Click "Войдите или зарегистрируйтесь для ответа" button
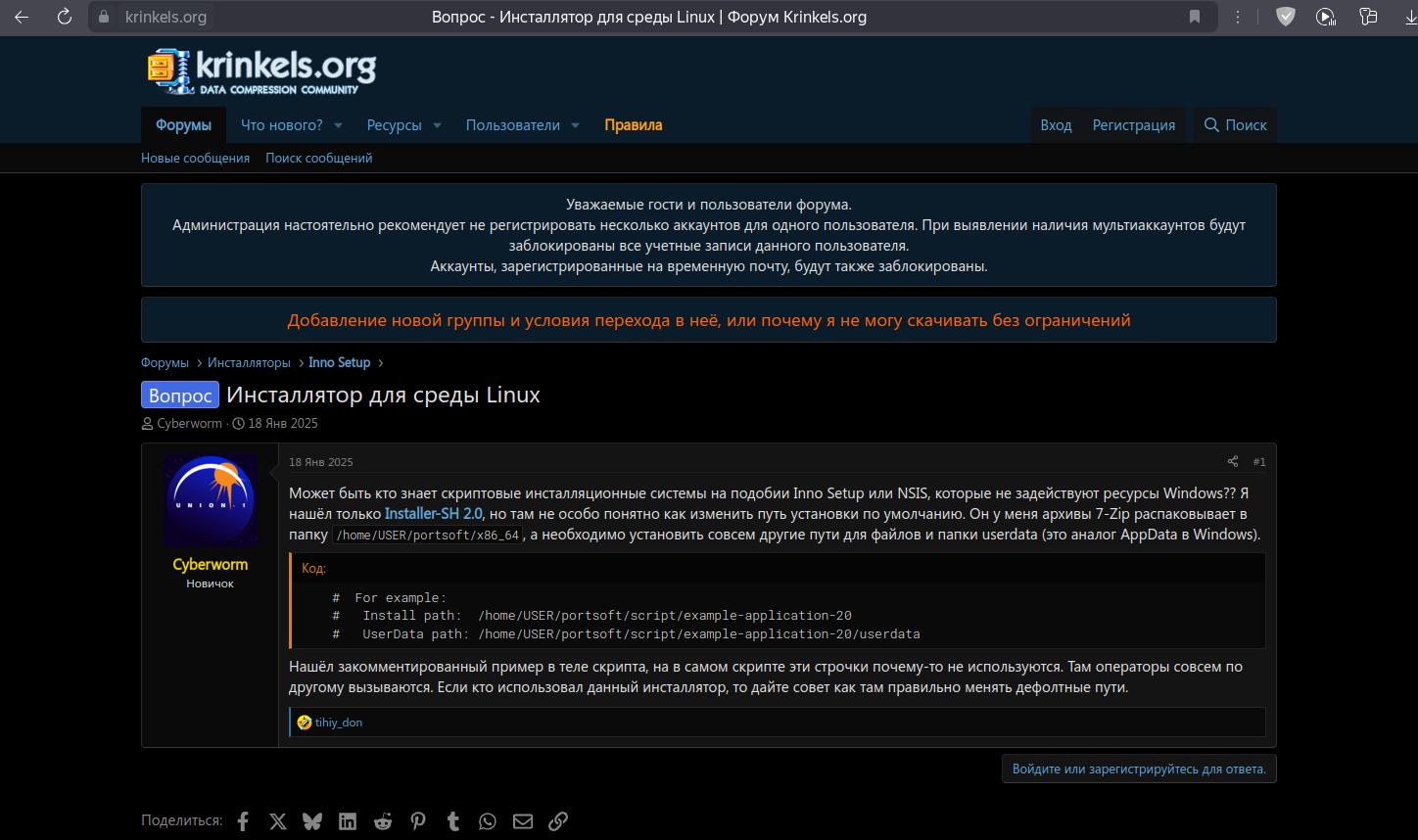The width and height of the screenshot is (1418, 840). [1139, 769]
